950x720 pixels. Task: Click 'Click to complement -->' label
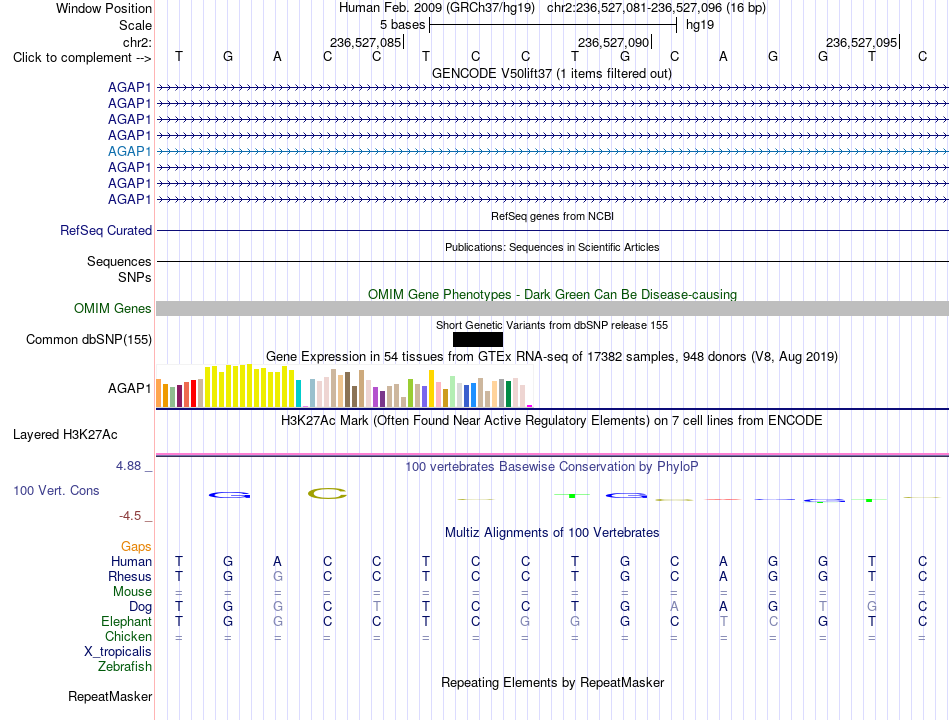82,58
